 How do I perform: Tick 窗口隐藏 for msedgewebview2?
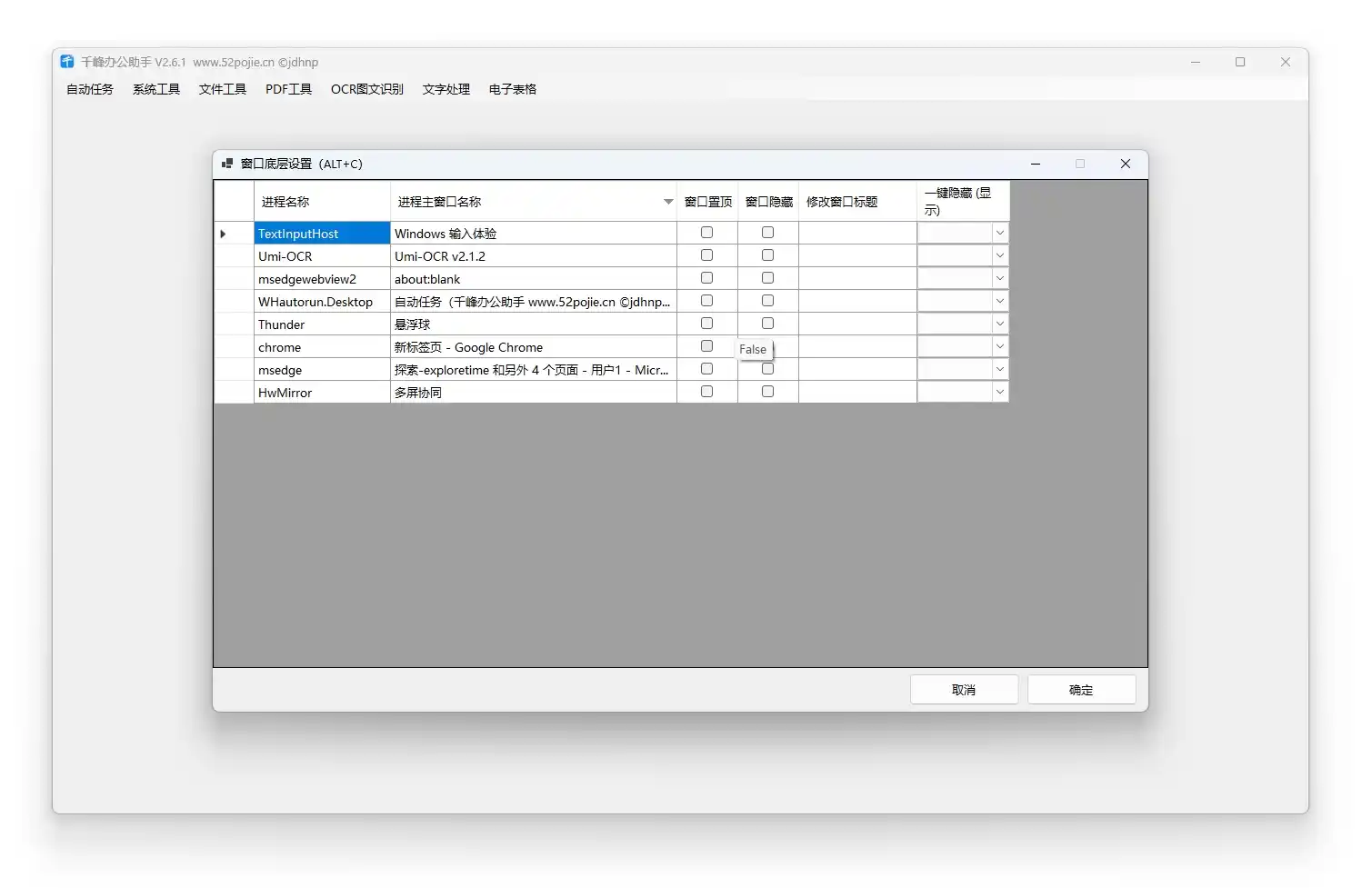point(767,278)
